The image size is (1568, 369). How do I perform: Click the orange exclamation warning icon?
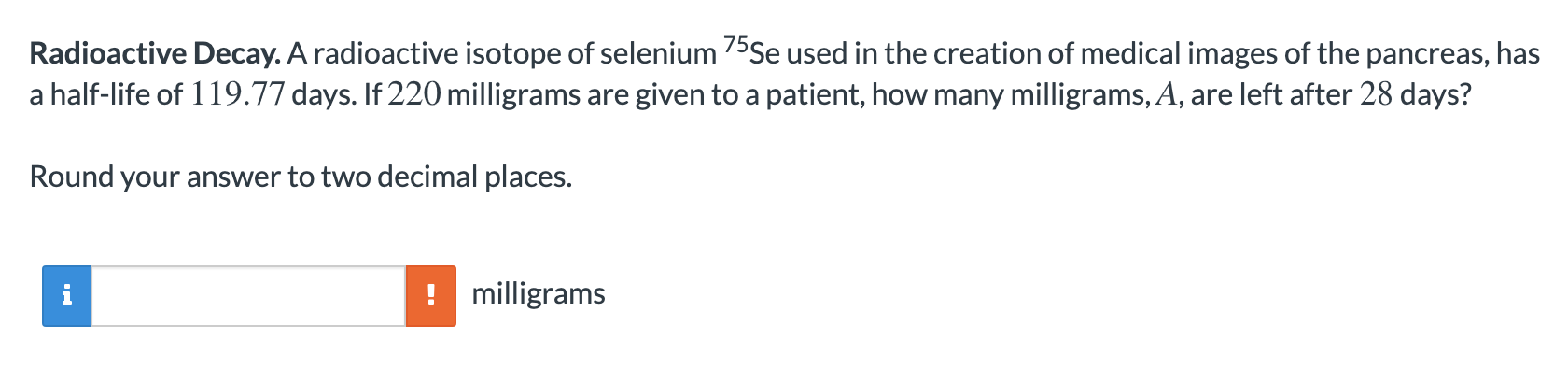click(430, 296)
